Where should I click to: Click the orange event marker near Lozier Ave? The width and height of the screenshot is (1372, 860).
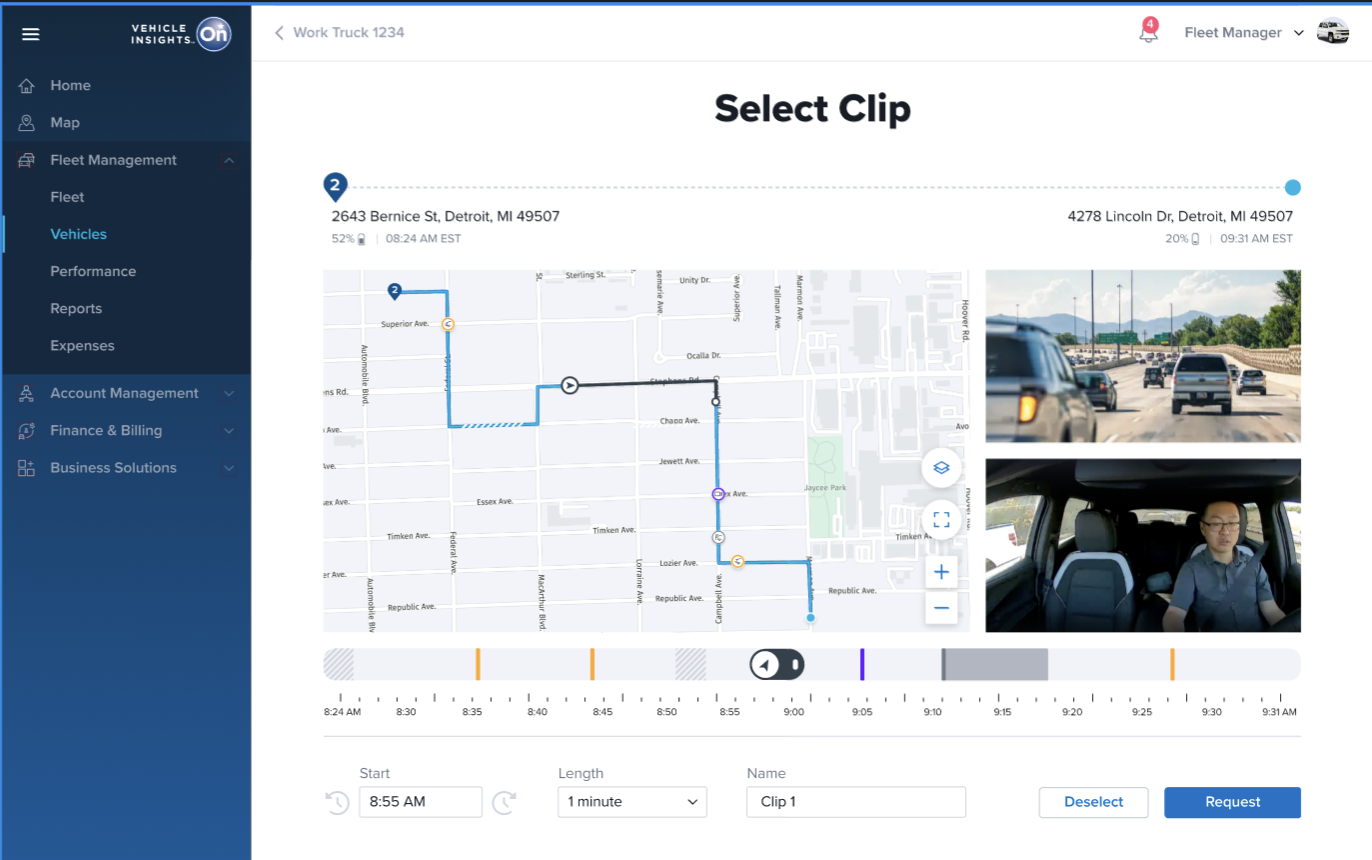click(738, 561)
